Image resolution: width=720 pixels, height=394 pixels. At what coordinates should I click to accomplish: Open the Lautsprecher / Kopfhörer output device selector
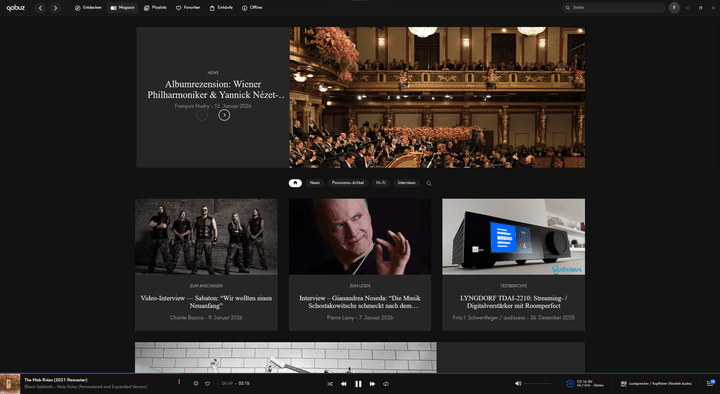[x=656, y=383]
